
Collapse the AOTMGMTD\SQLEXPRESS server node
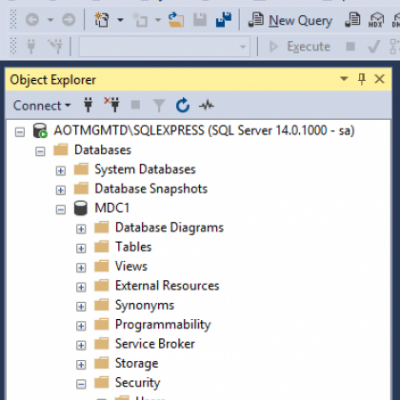coord(20,132)
